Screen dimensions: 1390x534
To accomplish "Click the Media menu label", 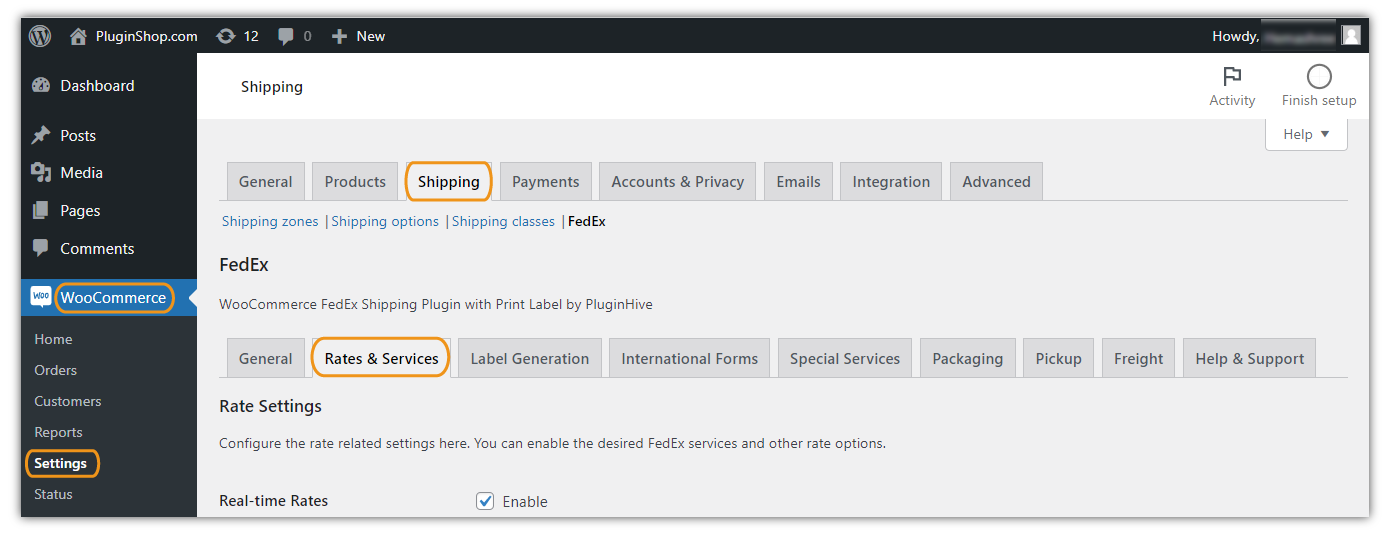I will [x=82, y=173].
